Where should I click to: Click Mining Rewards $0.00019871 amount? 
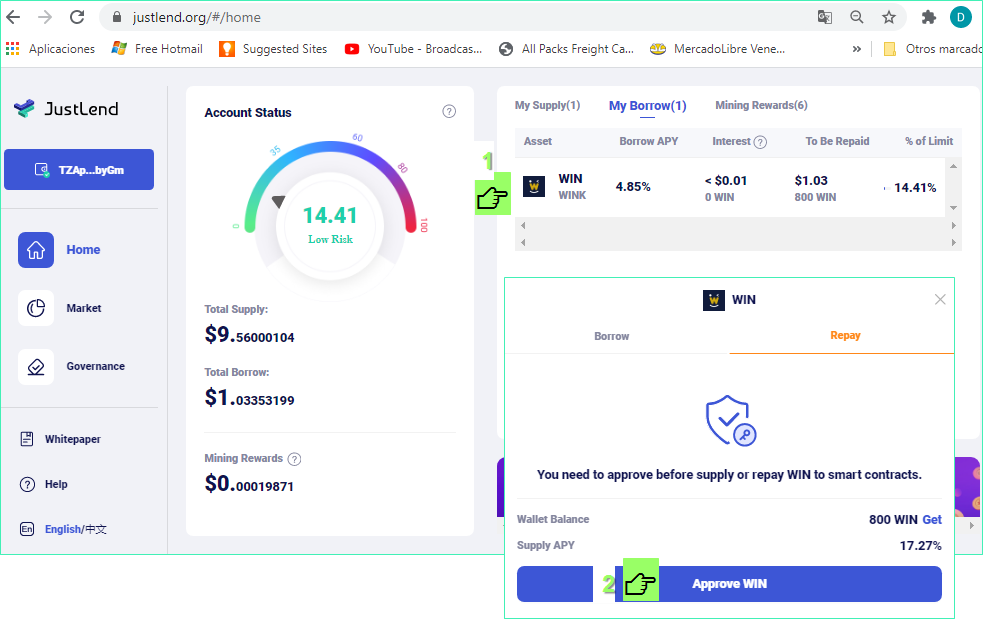pos(249,484)
